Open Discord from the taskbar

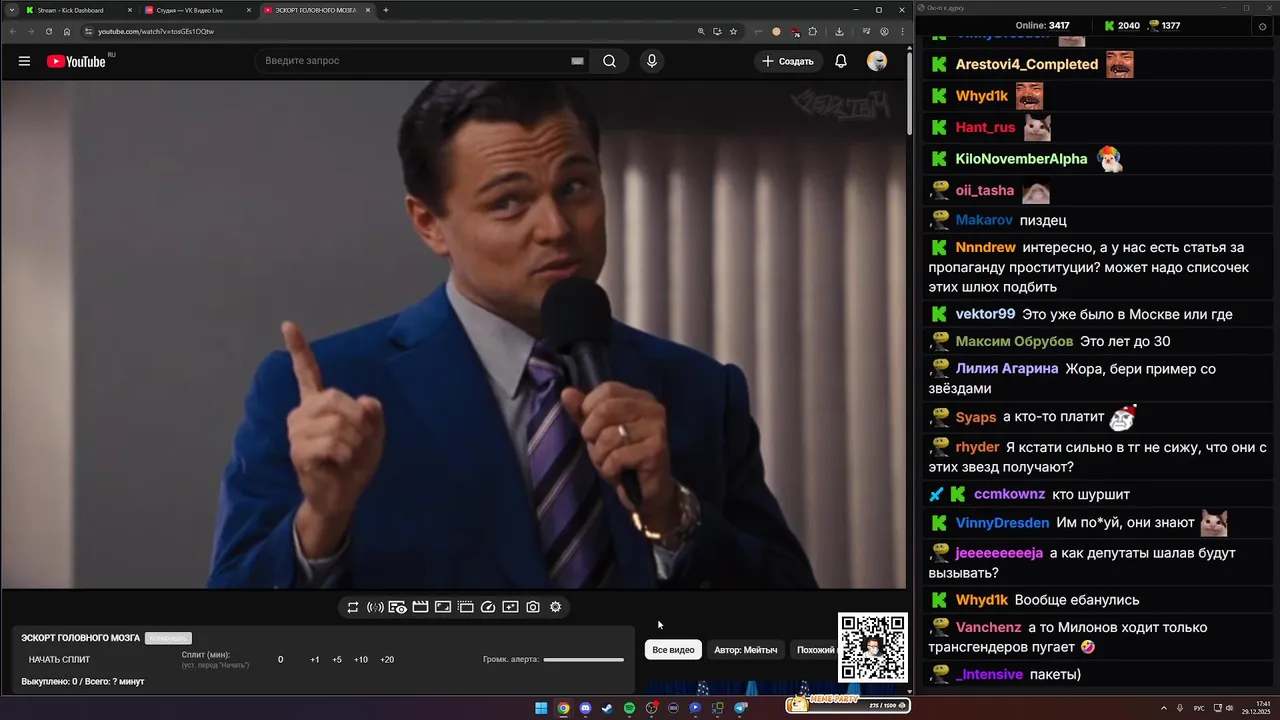(x=585, y=708)
